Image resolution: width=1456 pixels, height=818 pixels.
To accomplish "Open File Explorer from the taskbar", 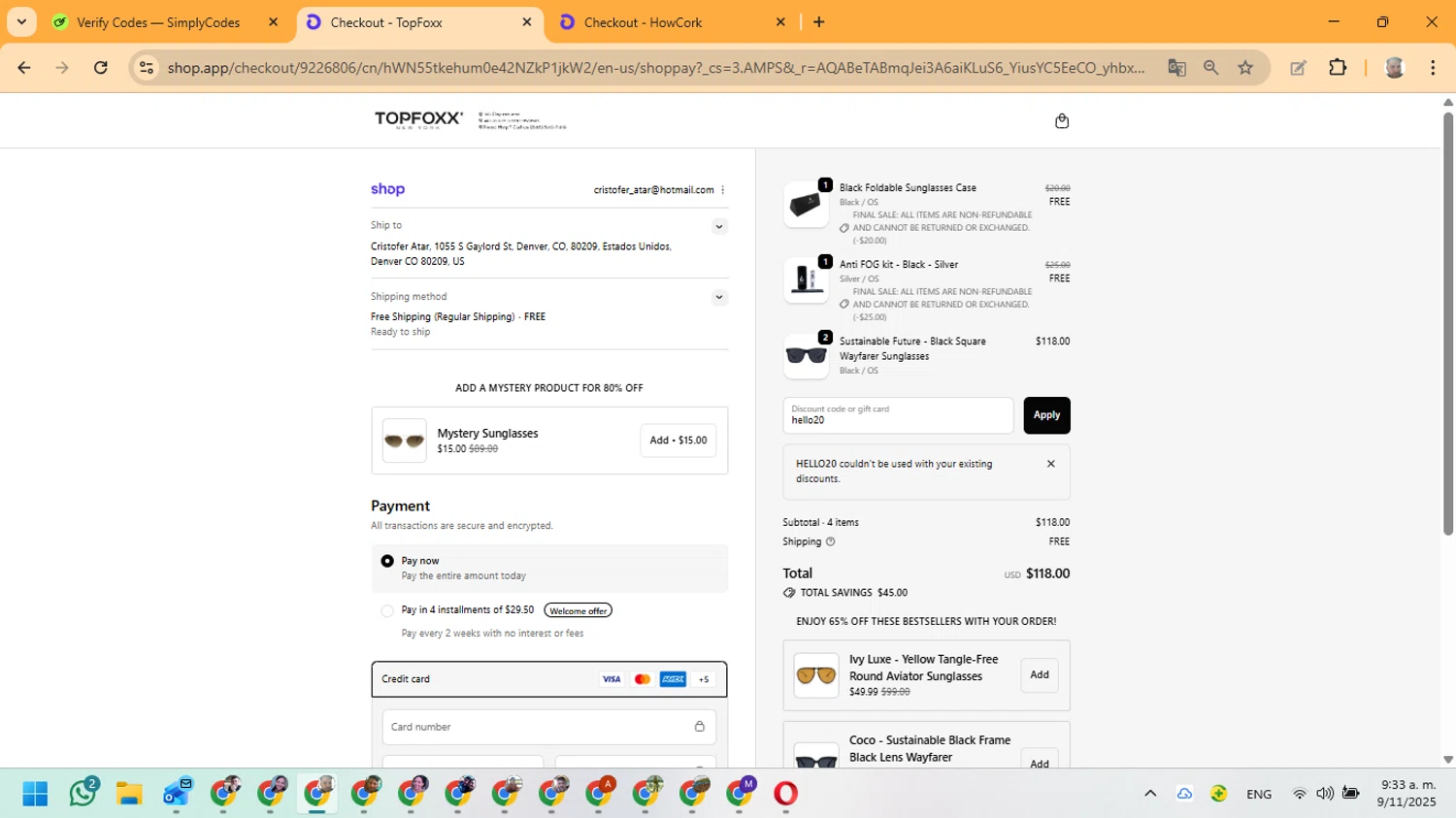I will (x=129, y=794).
